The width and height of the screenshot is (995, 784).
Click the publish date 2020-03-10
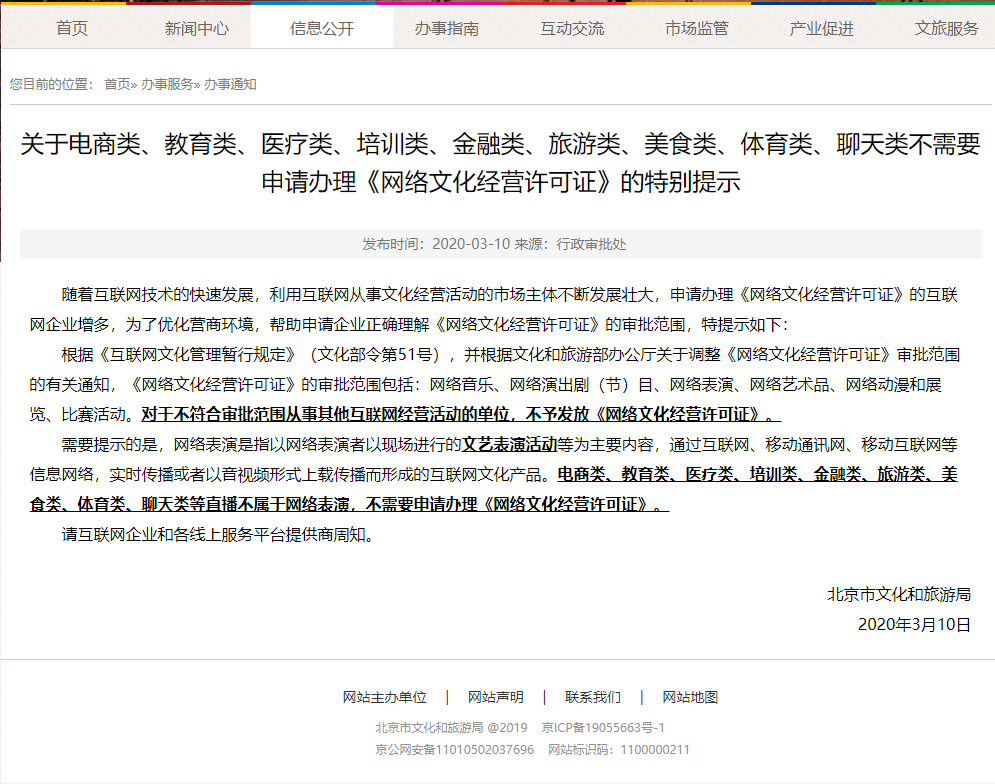(x=471, y=244)
